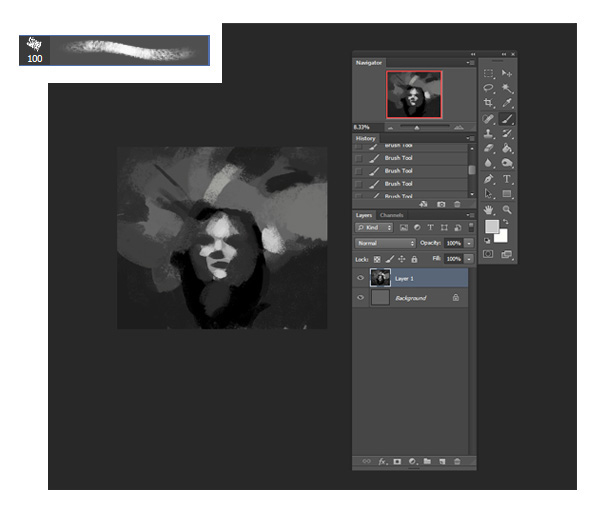The image size is (600, 519).
Task: Toggle filter for adjustment layers
Action: click(x=417, y=228)
